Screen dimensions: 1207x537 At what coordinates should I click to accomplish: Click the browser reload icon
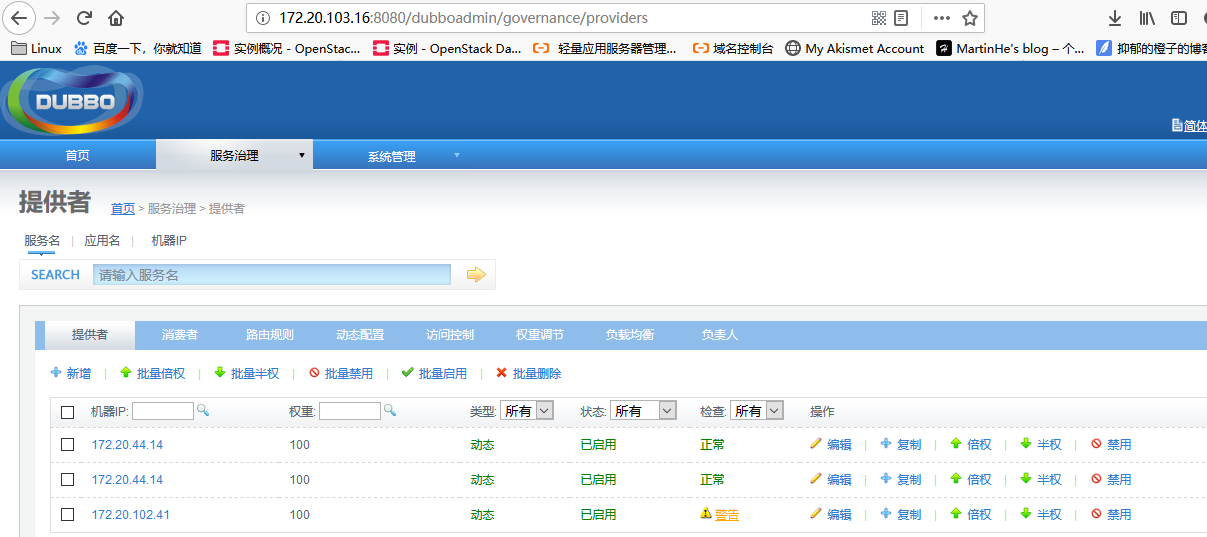pos(84,18)
